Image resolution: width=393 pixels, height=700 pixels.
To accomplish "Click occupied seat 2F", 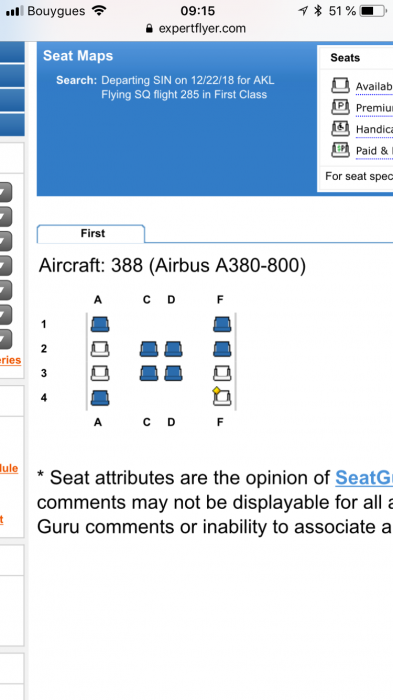I will 222,349.
